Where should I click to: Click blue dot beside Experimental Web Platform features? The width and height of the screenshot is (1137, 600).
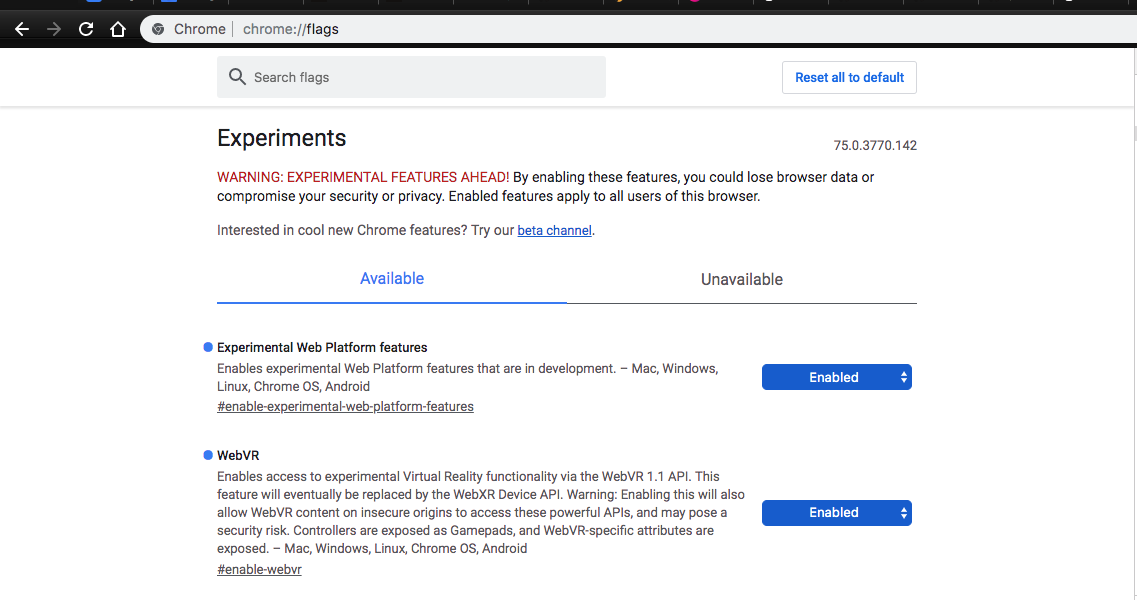click(208, 347)
